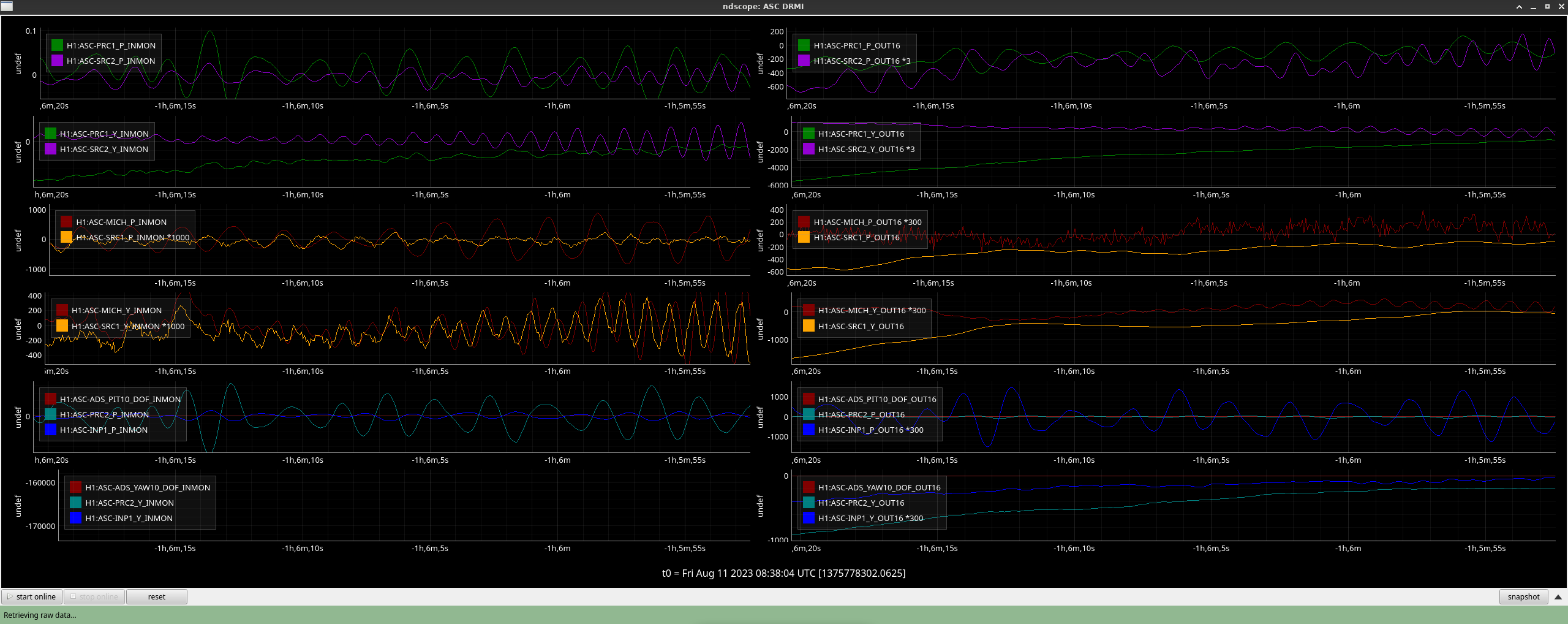Select the H1:ASC-ADS_YAW10_DOF_OUT16 legend label

click(879, 487)
